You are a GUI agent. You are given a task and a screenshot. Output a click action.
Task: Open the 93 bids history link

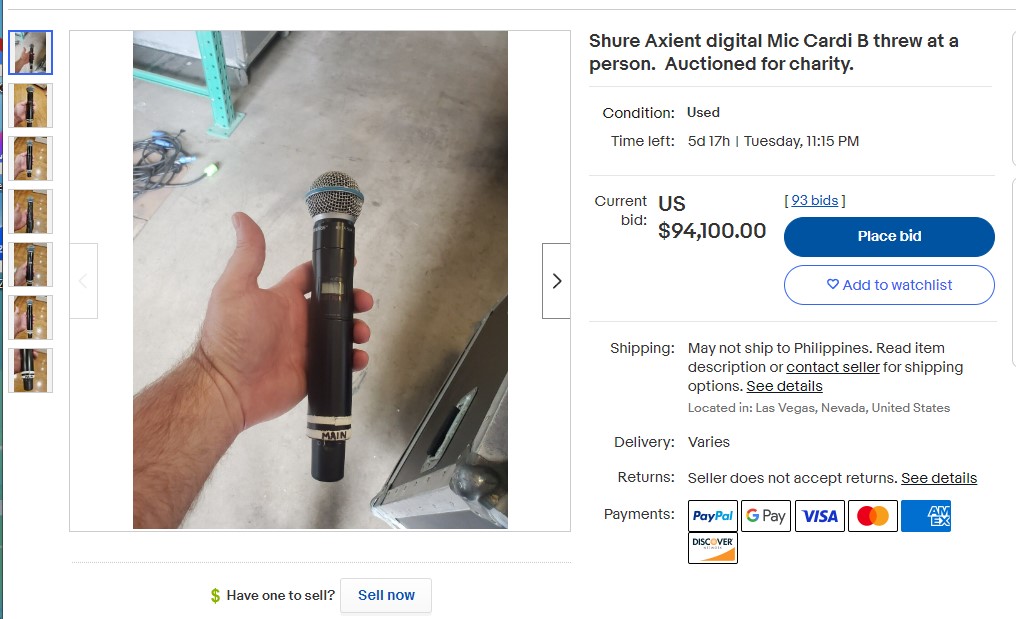pyautogui.click(x=815, y=201)
